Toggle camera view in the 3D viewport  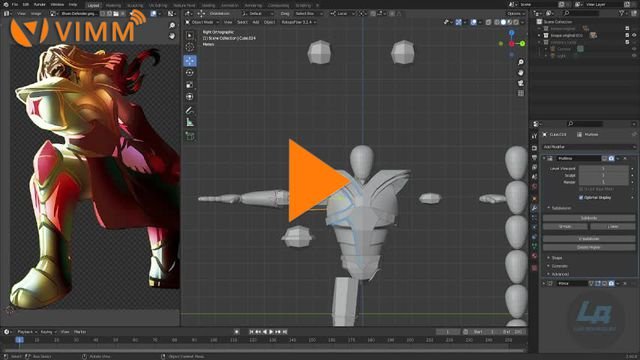click(521, 83)
